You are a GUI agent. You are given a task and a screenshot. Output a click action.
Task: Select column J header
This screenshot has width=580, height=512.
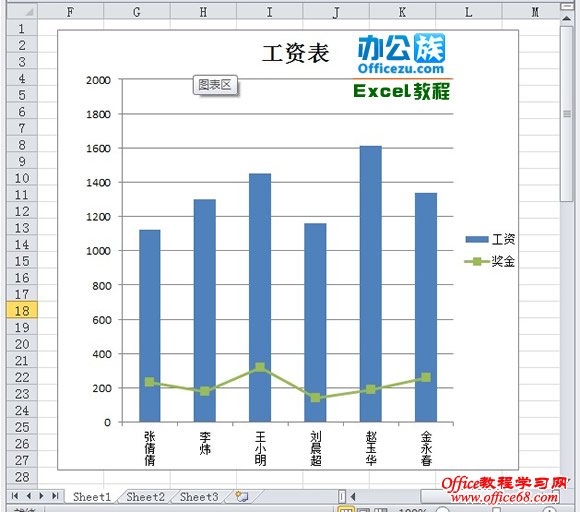click(x=336, y=12)
